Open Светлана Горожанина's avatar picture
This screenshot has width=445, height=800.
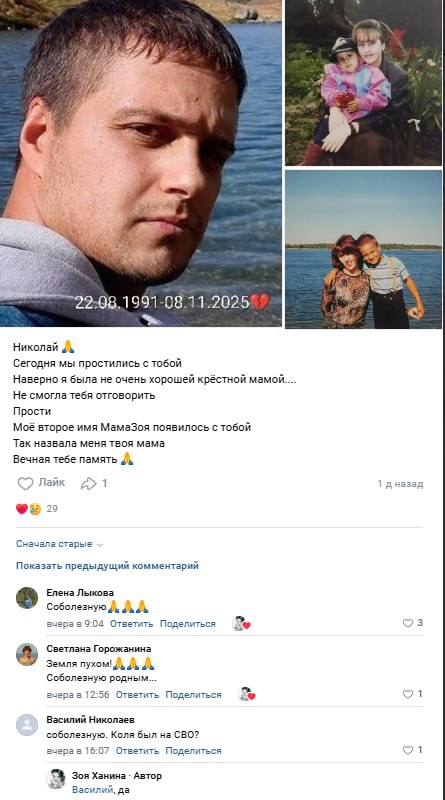coord(27,654)
